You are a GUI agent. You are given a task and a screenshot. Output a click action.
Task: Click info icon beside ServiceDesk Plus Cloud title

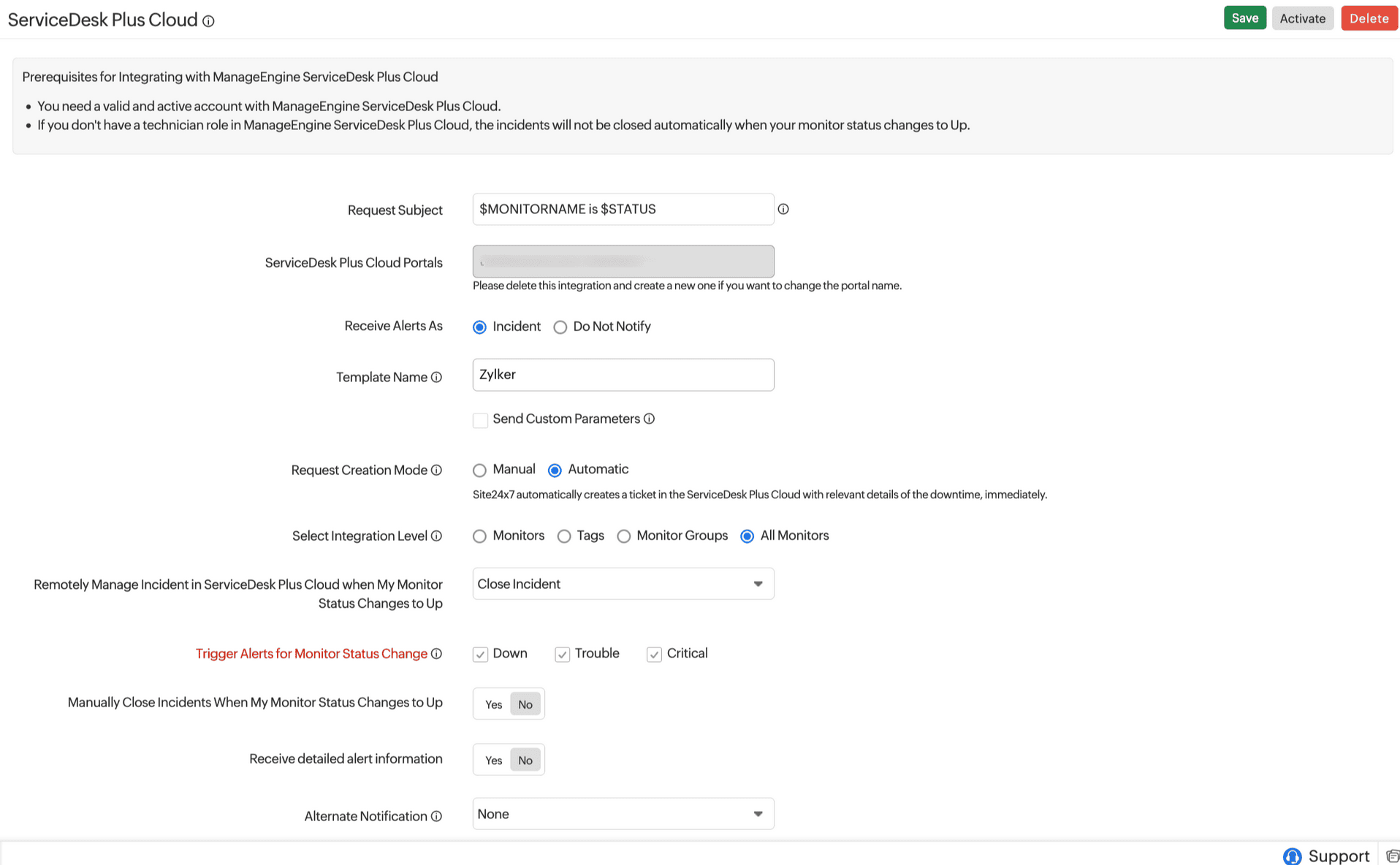tap(208, 21)
